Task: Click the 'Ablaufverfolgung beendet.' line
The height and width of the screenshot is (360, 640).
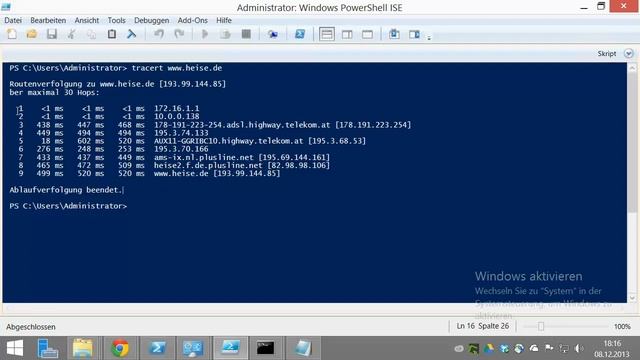Action: point(66,190)
